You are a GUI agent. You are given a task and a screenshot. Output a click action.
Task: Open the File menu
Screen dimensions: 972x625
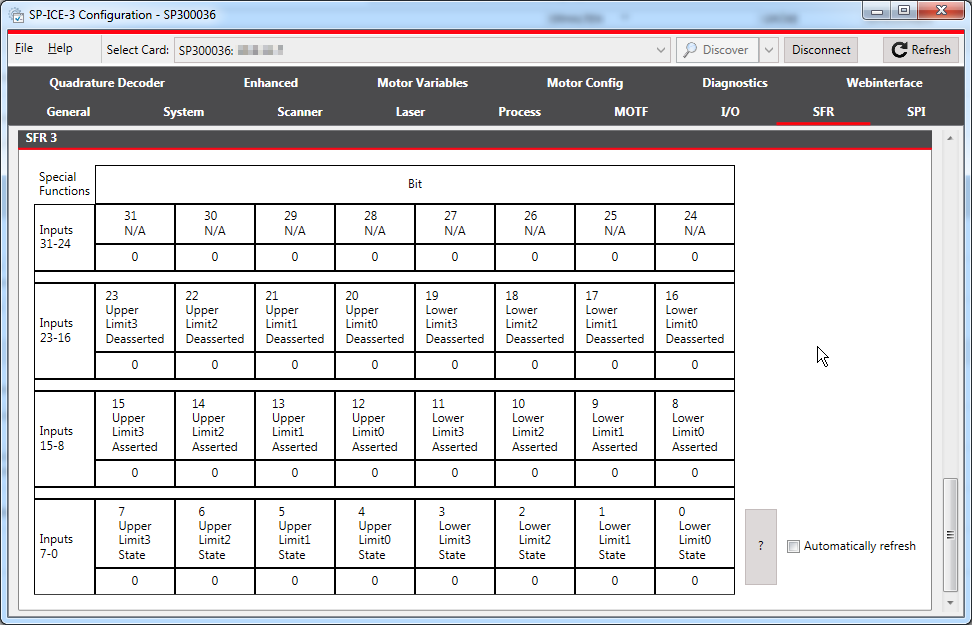pos(23,47)
